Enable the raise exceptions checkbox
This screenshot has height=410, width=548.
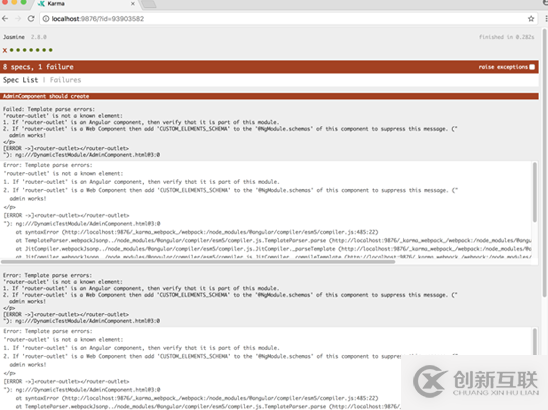[x=532, y=67]
